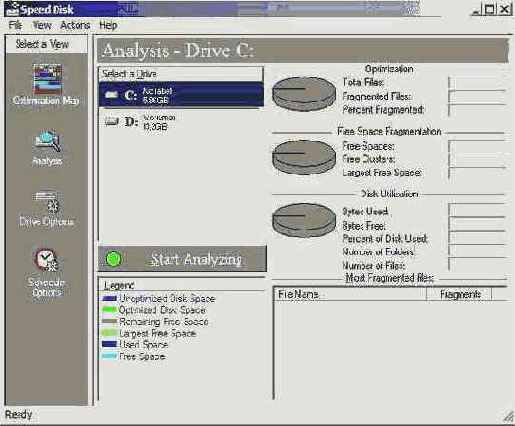
Task: Open the Schedule Options clock icon
Action: point(46,259)
